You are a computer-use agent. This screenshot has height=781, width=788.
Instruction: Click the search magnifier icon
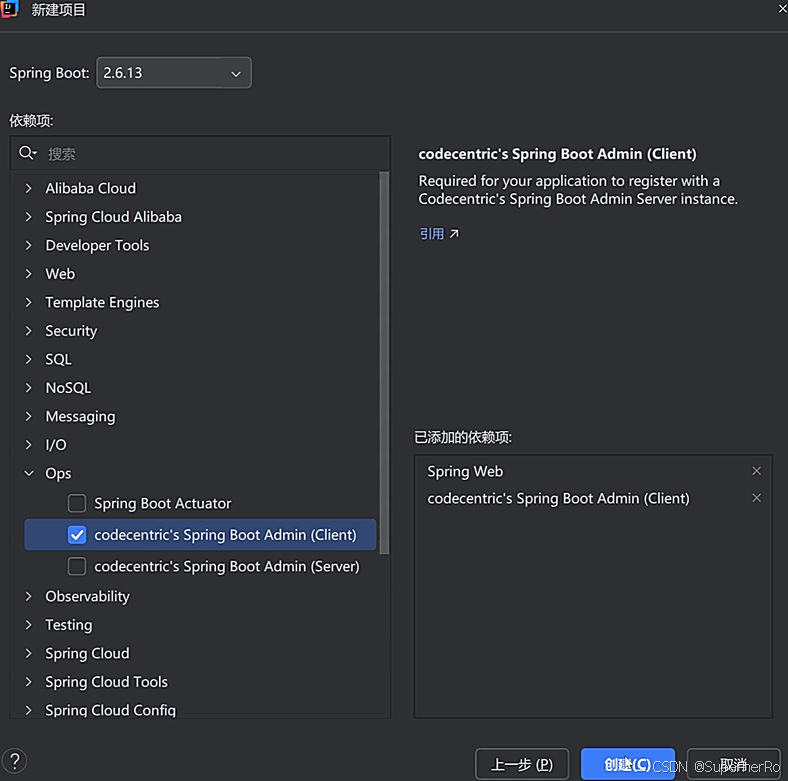point(27,153)
